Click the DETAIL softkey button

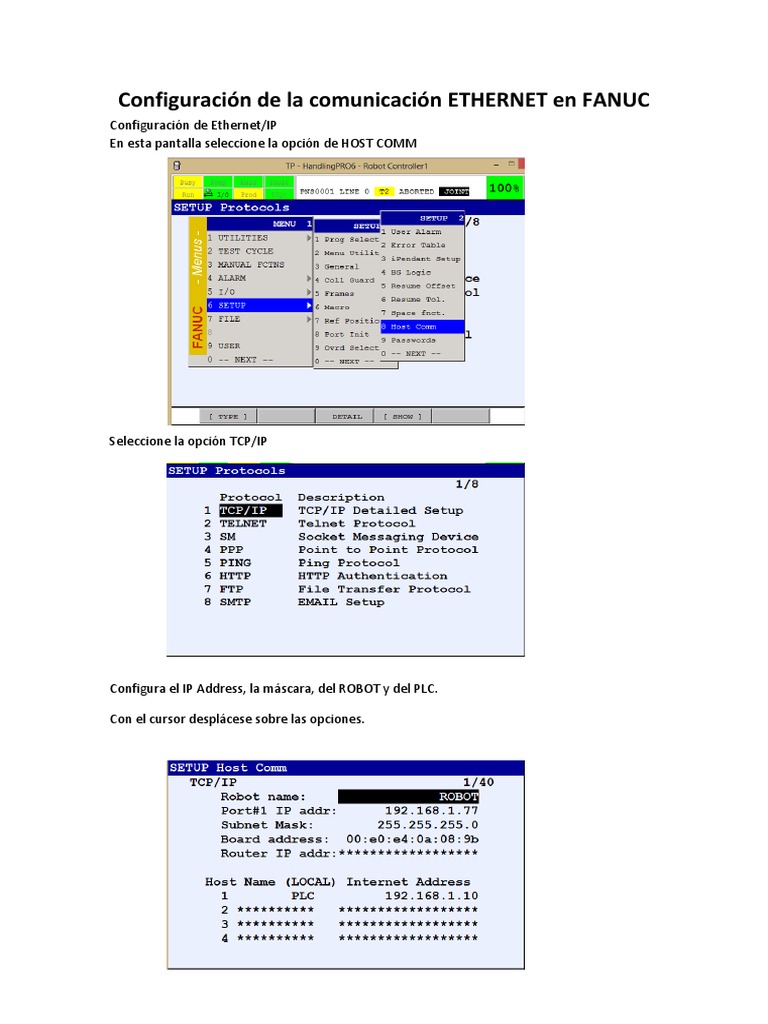(344, 417)
